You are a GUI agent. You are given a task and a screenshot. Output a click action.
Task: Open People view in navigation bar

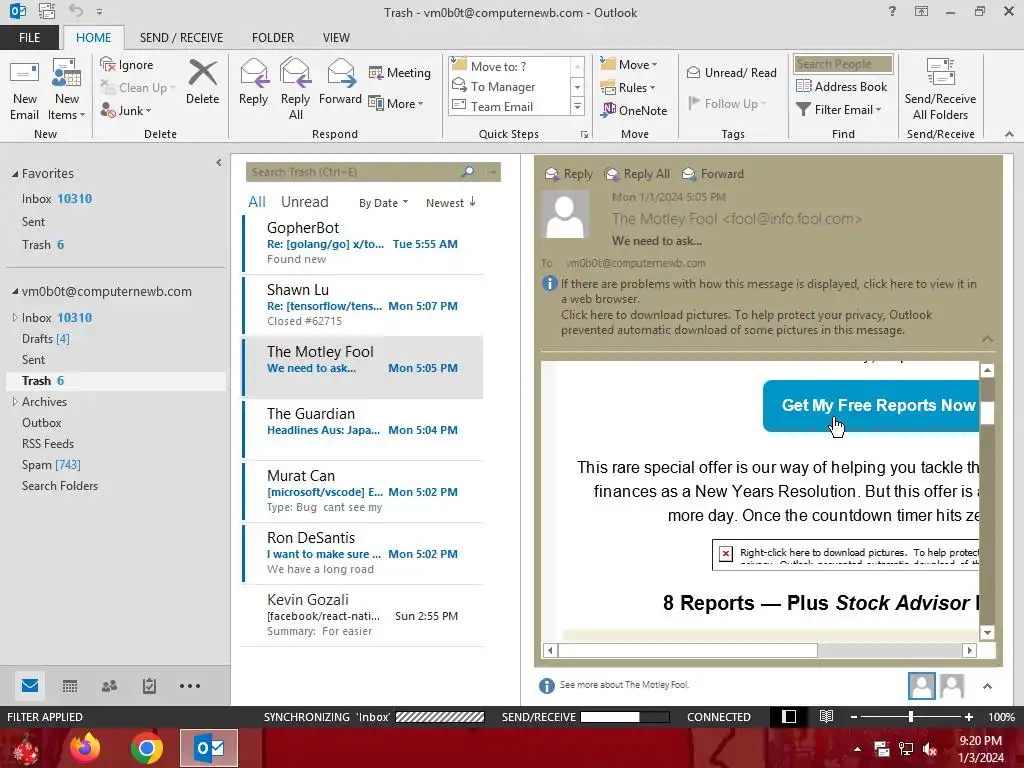click(110, 686)
